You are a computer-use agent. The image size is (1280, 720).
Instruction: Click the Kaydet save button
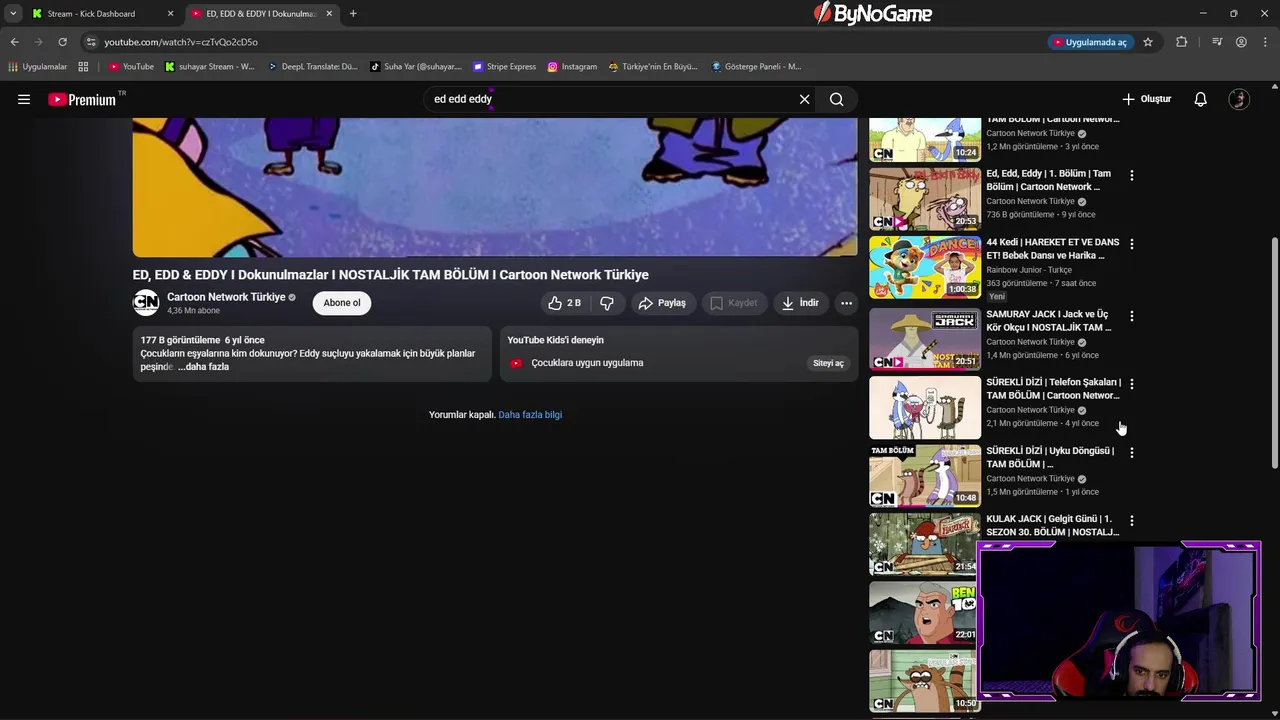tap(733, 303)
